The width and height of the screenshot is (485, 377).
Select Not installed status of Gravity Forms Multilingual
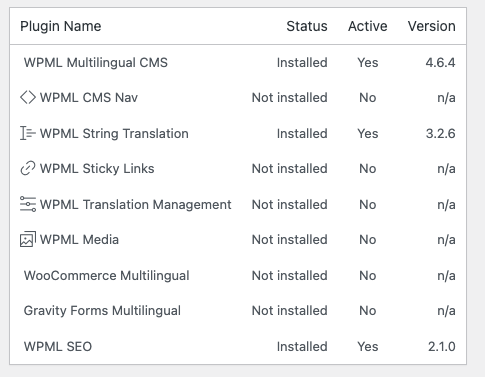(289, 310)
